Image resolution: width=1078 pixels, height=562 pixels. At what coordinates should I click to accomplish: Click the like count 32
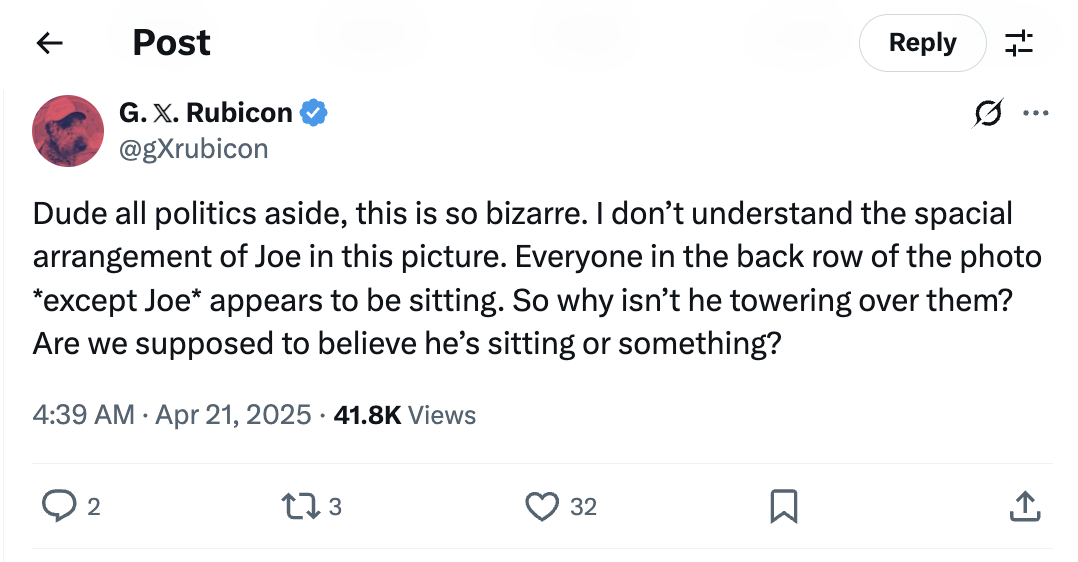pos(583,507)
